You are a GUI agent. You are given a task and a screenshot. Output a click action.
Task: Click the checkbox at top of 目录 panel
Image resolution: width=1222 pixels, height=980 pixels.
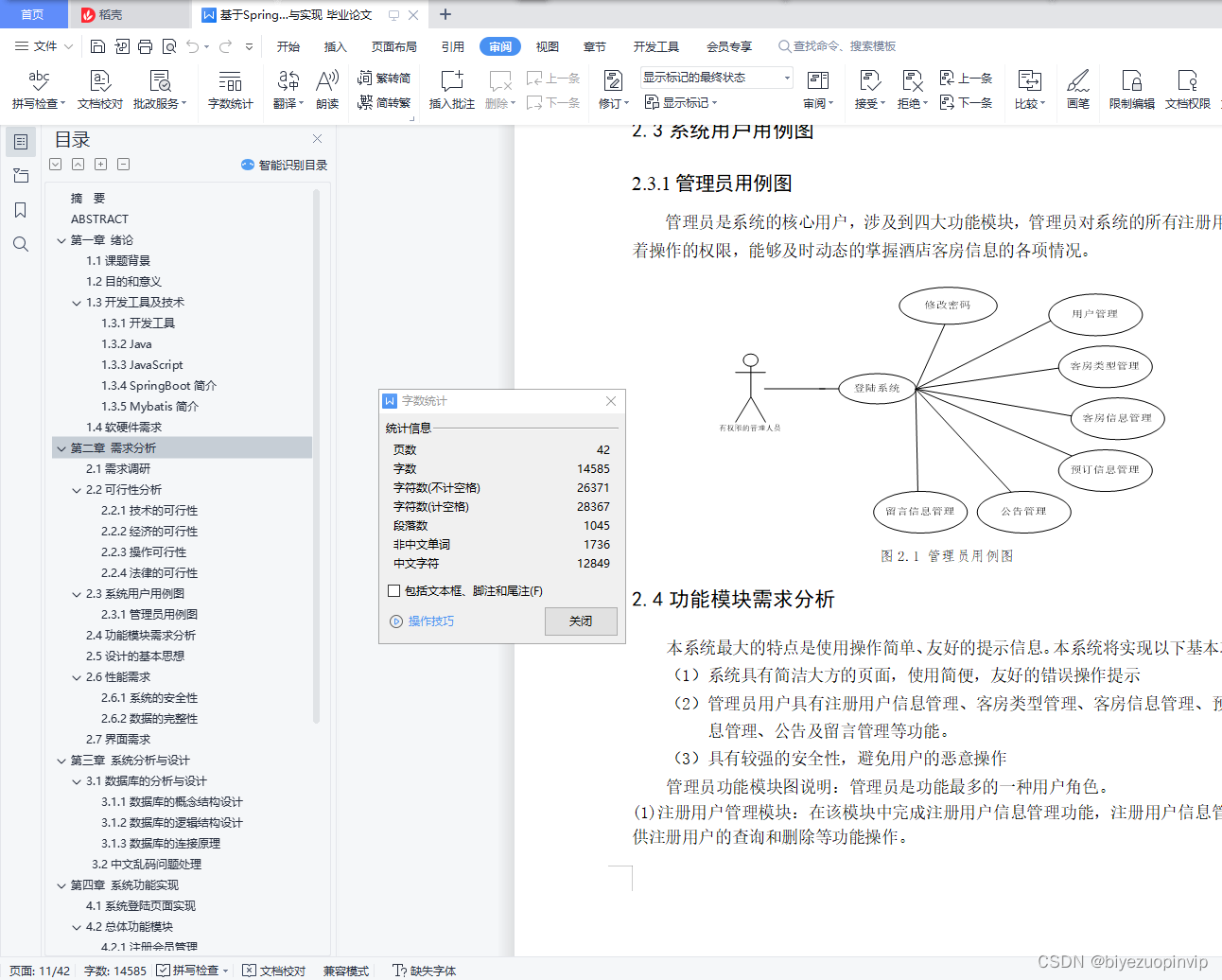click(55, 164)
